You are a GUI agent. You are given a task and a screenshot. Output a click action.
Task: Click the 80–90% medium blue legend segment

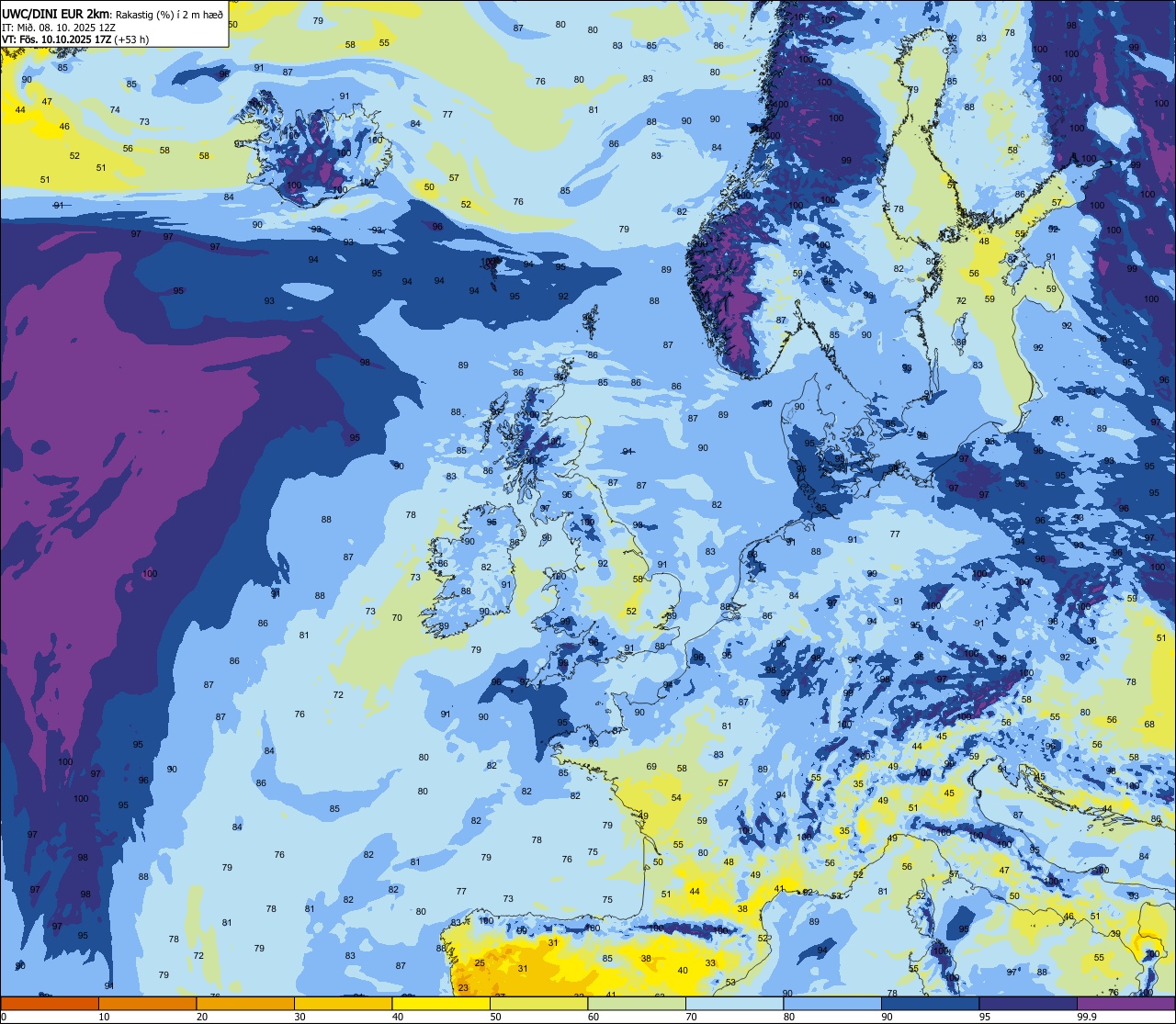[832, 1004]
